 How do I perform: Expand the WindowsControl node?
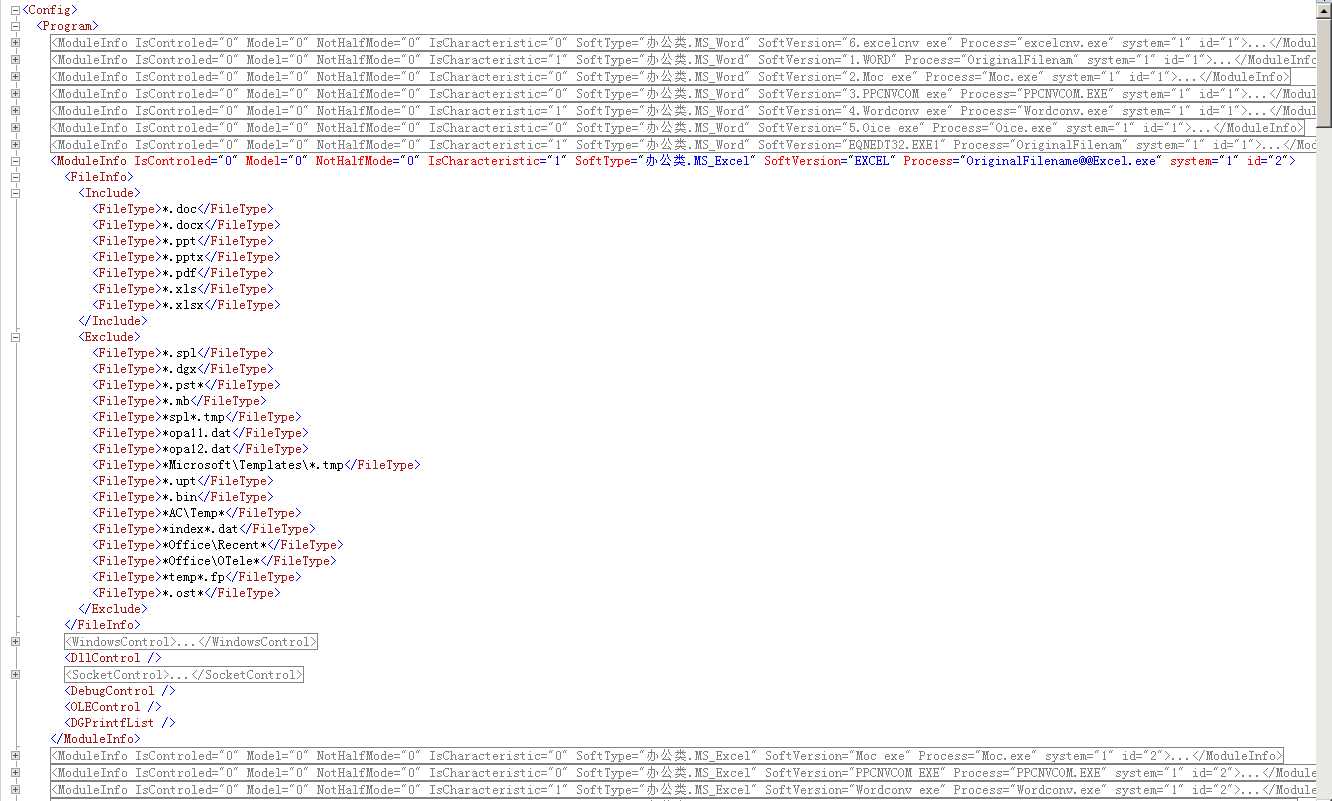click(15, 642)
